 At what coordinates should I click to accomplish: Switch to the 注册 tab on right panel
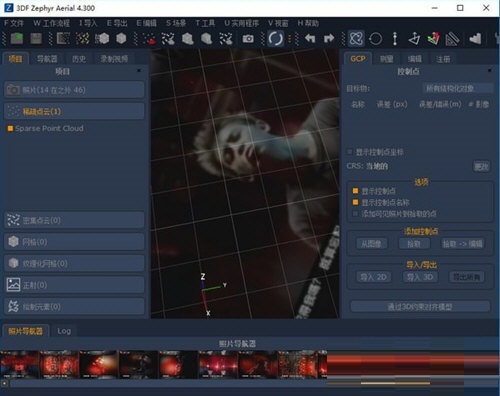tap(443, 59)
